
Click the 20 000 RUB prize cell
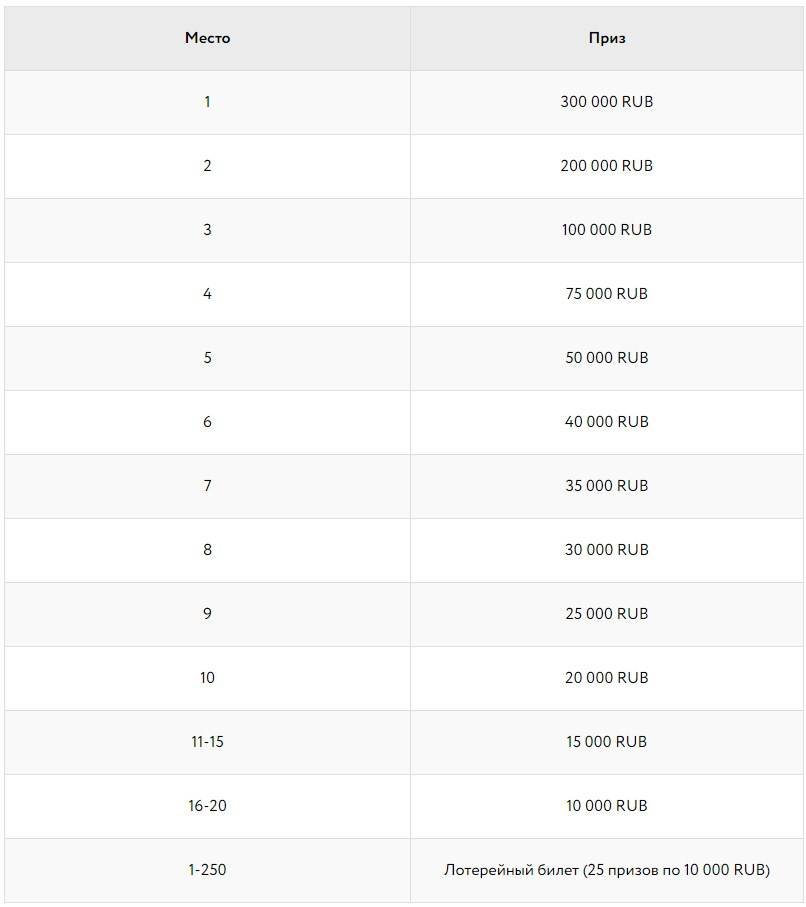(607, 678)
